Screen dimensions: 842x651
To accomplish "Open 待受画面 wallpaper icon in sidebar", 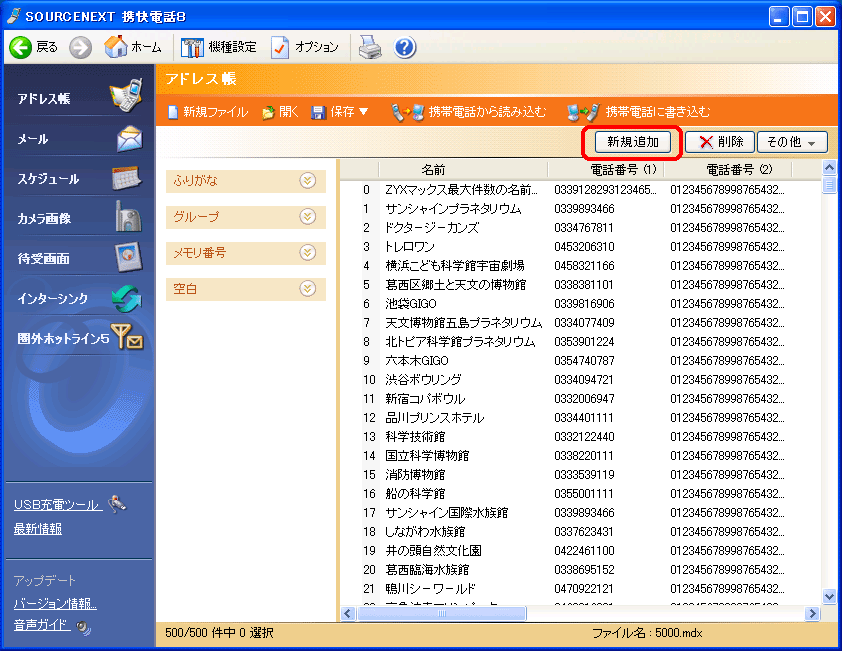I will 128,257.
